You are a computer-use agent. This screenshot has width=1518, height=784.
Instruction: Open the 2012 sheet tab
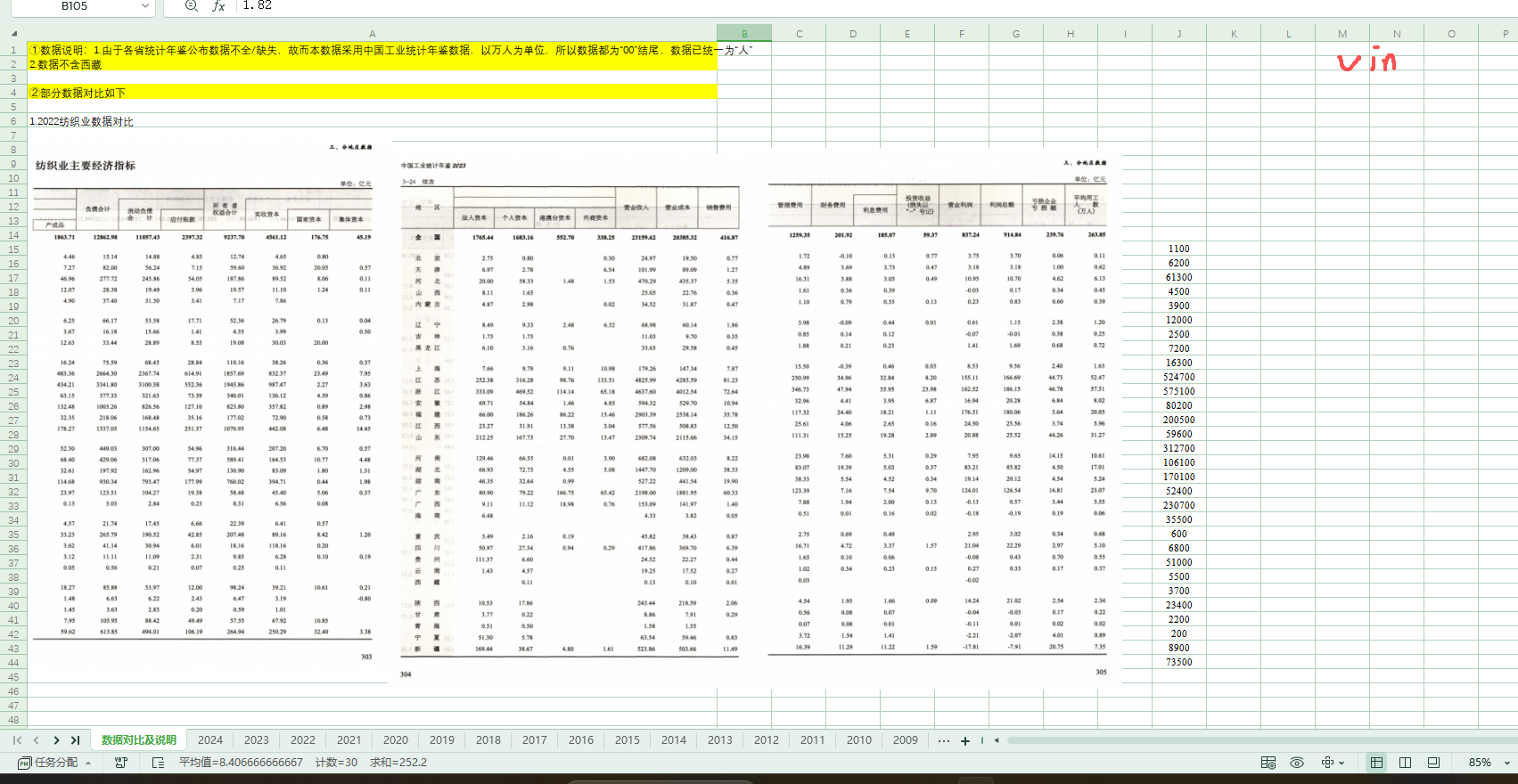click(x=767, y=740)
